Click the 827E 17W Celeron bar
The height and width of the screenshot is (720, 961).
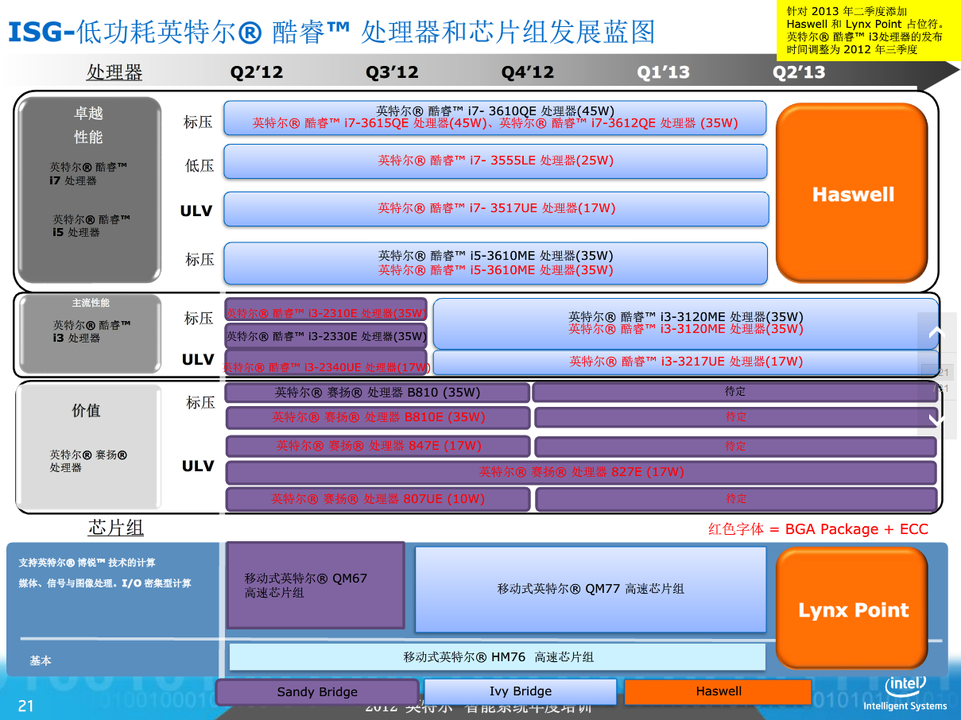click(580, 472)
